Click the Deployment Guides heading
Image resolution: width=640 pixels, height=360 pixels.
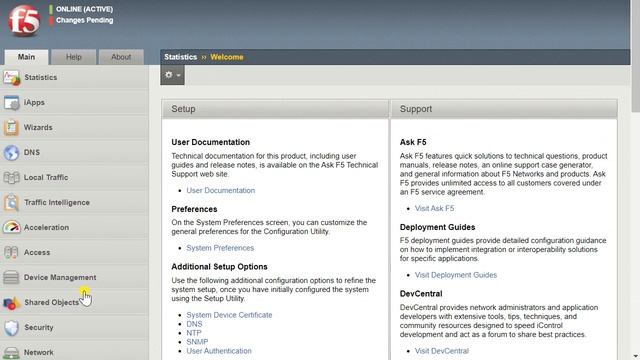pyautogui.click(x=437, y=227)
